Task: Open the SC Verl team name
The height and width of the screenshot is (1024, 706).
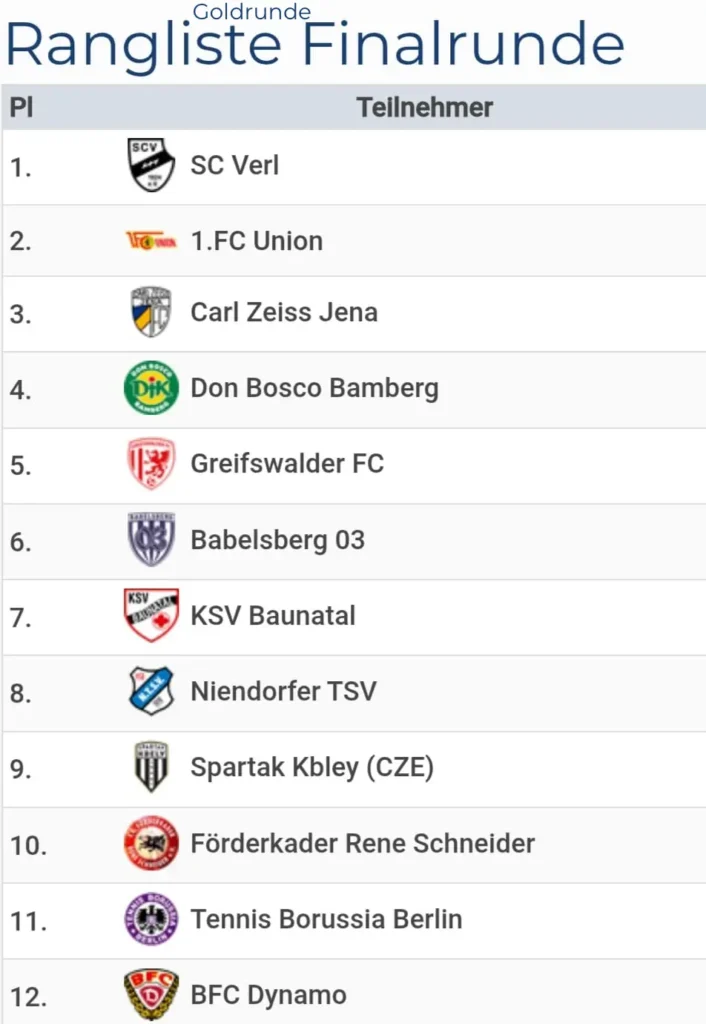Action: (234, 165)
